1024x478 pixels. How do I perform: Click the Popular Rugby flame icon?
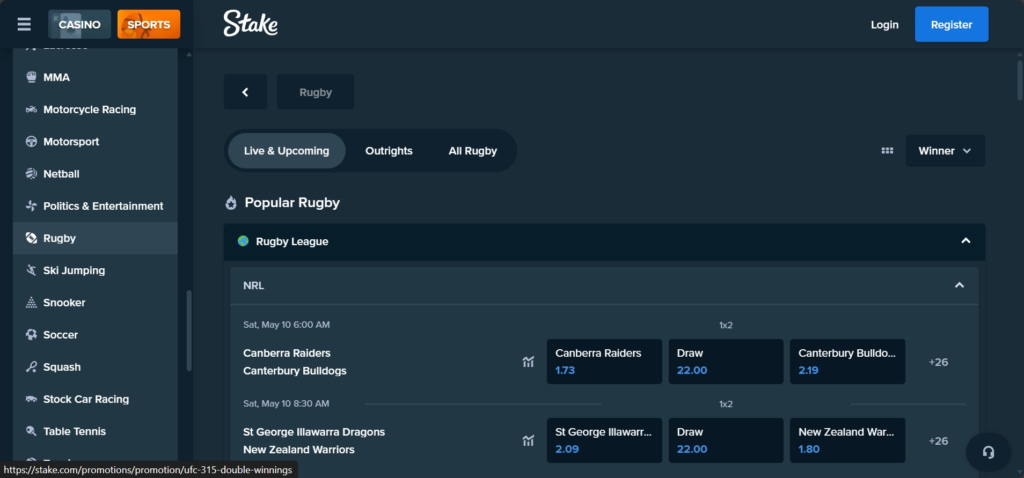tap(231, 202)
